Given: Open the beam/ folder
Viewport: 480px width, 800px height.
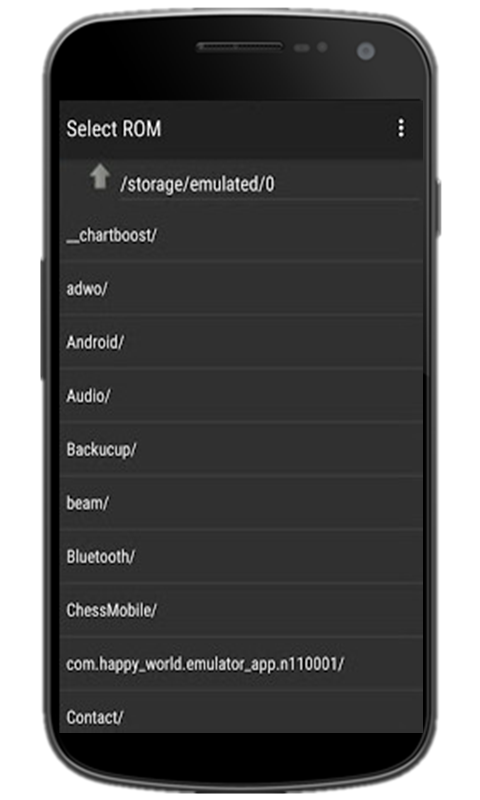Looking at the screenshot, I should [241, 503].
